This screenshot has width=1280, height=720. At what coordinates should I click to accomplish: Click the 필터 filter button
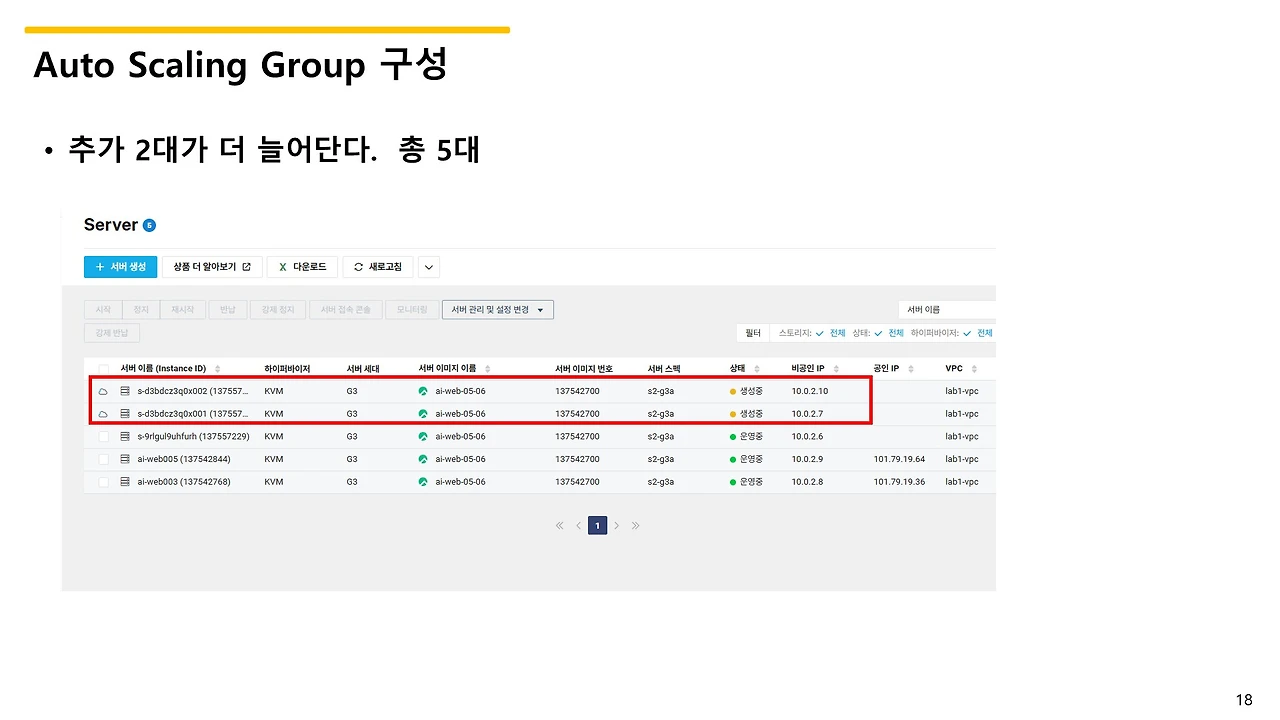tap(753, 333)
